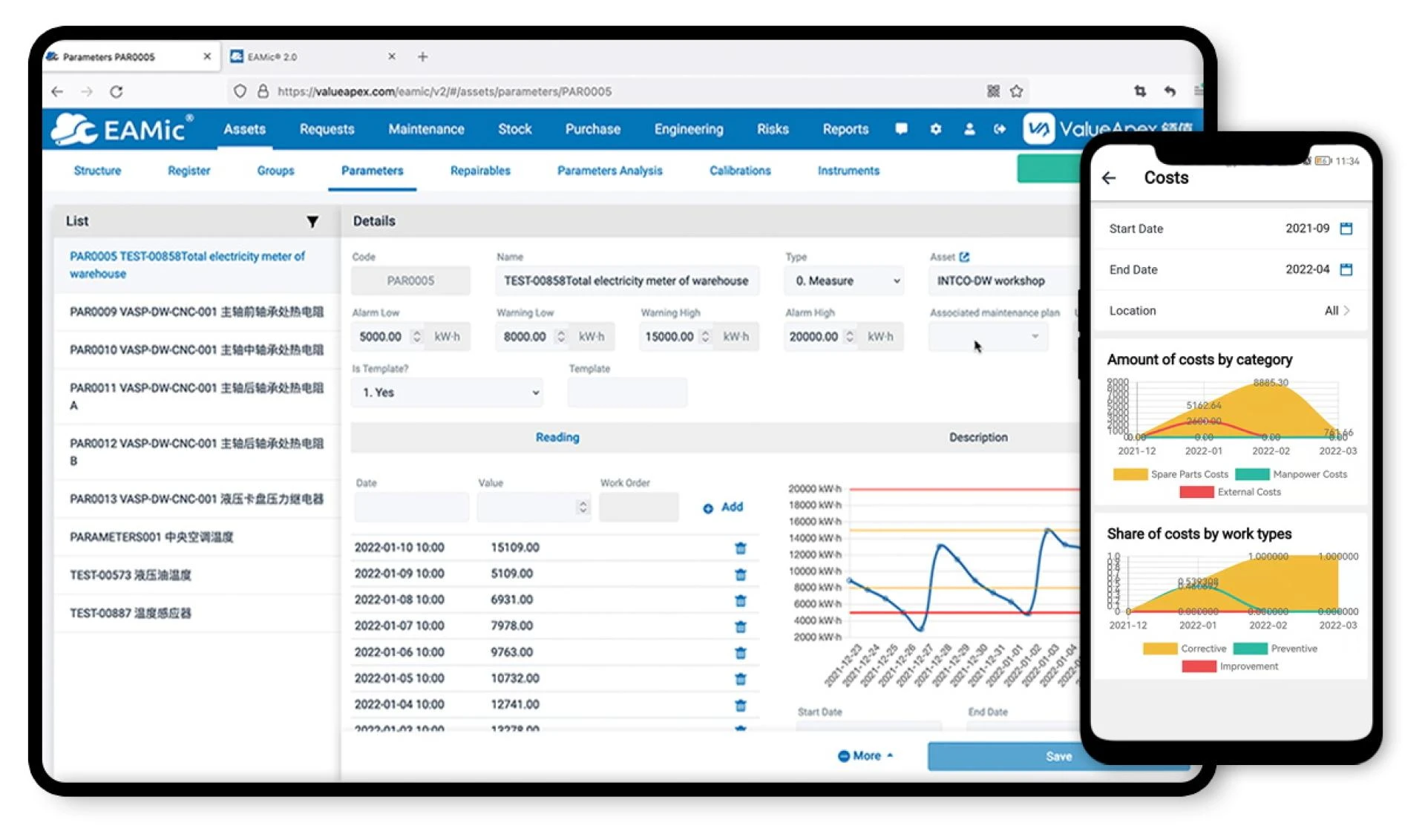Click the EAMic cloud logo

71,128
